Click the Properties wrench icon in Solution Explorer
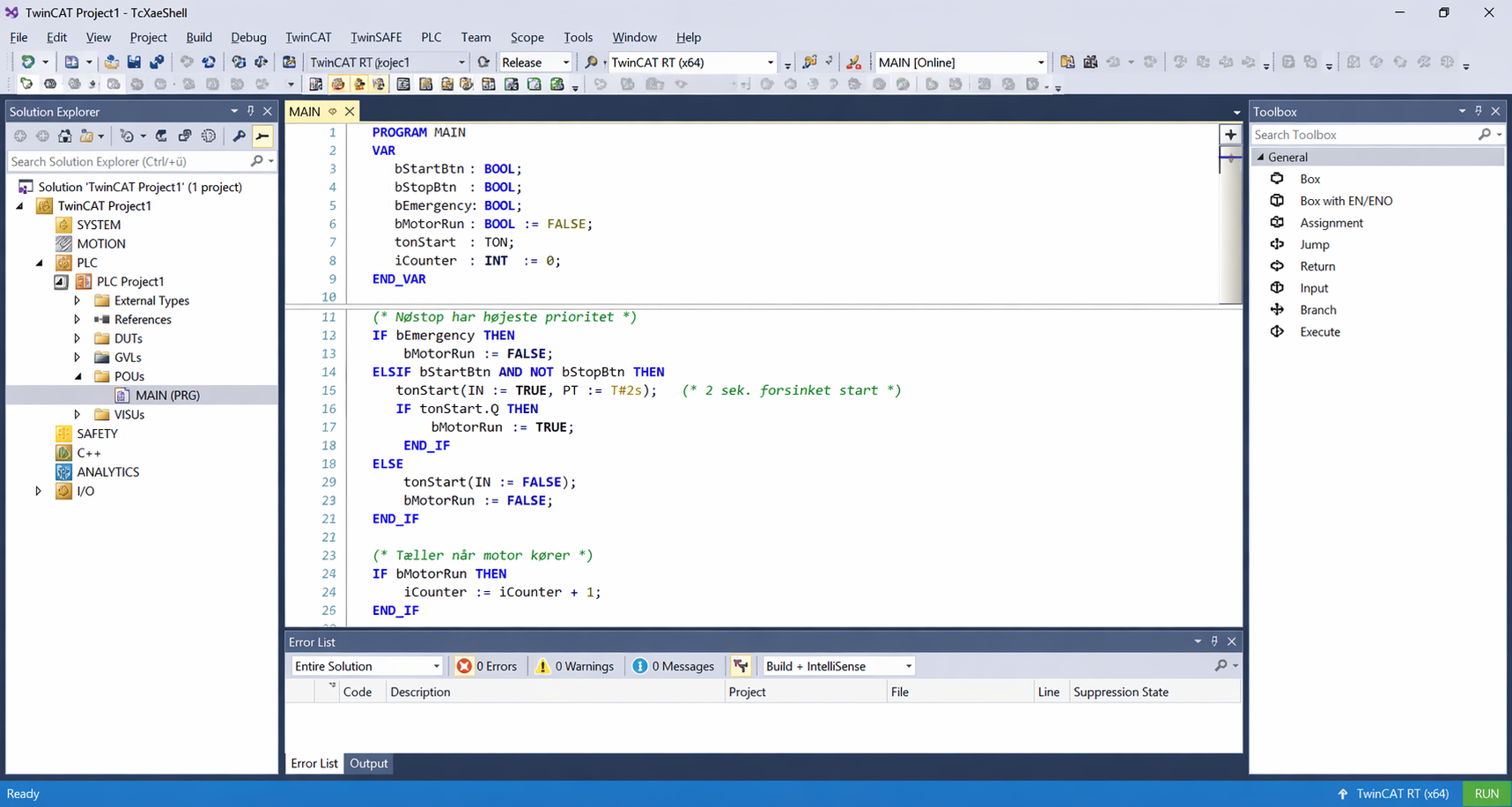 point(239,136)
